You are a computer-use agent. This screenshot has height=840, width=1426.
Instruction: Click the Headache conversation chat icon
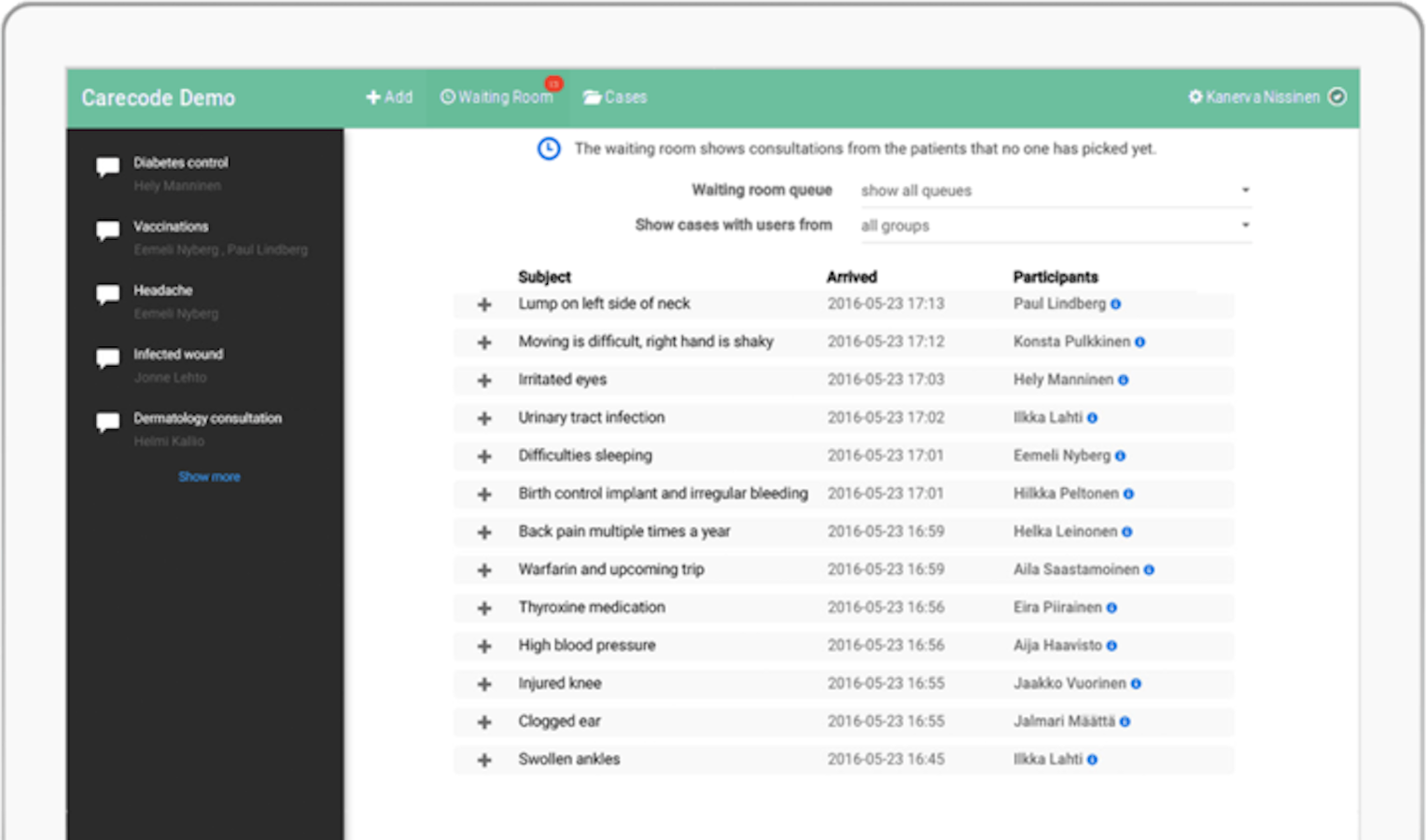tap(107, 295)
